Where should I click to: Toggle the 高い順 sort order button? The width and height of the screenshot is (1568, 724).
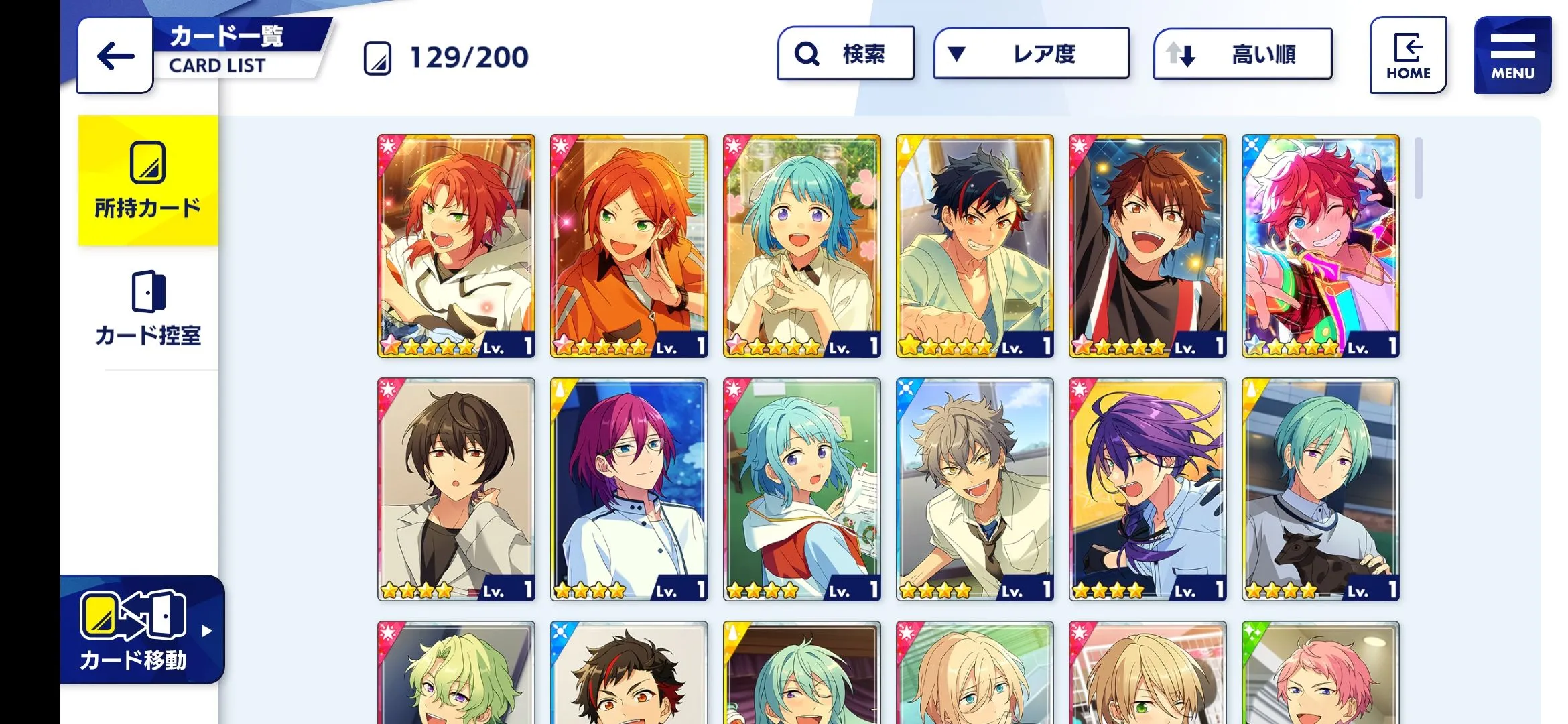click(1242, 54)
